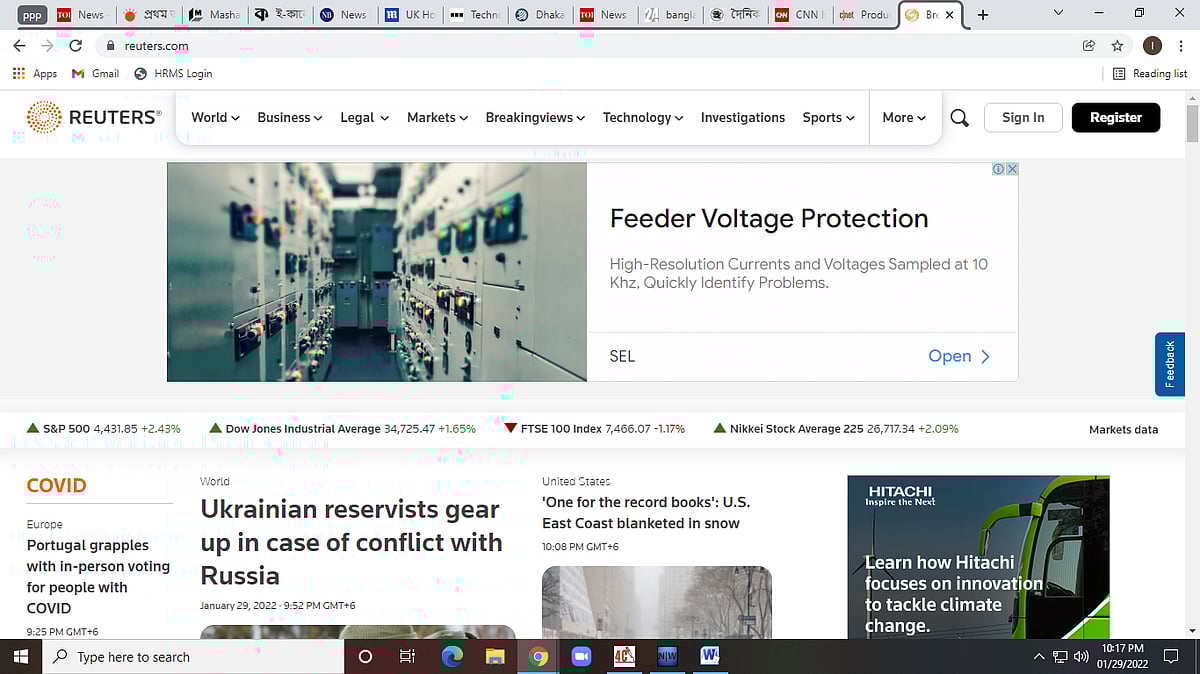Bookmark this page with star icon

tap(1117, 45)
